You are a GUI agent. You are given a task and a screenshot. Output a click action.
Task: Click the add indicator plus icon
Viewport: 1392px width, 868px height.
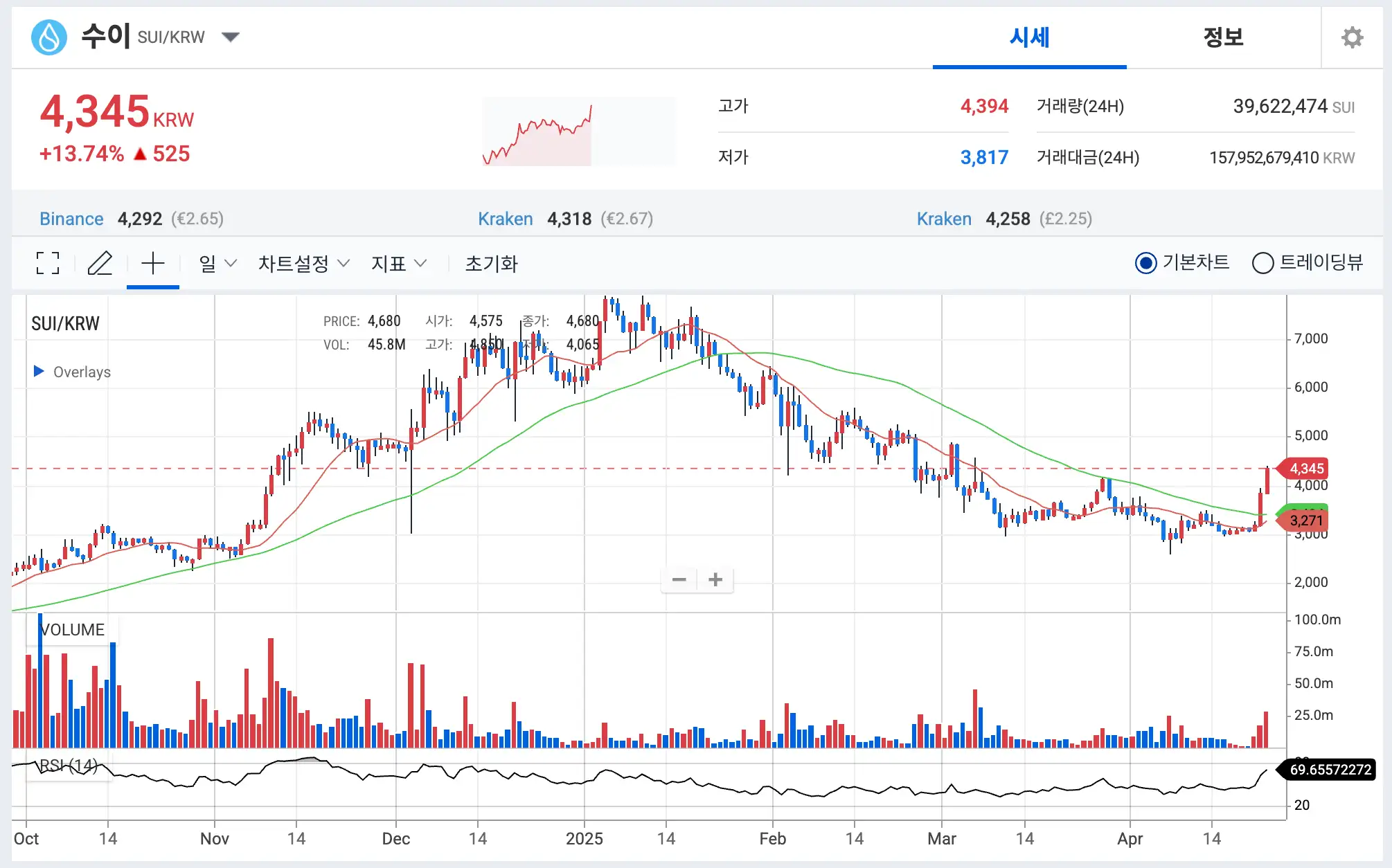(153, 263)
